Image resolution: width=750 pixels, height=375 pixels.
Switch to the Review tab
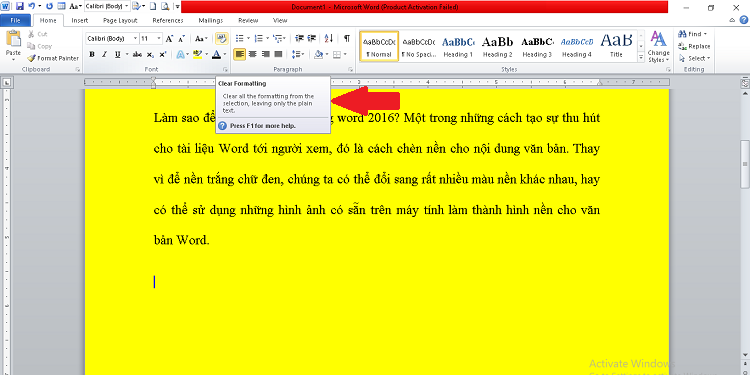point(248,21)
